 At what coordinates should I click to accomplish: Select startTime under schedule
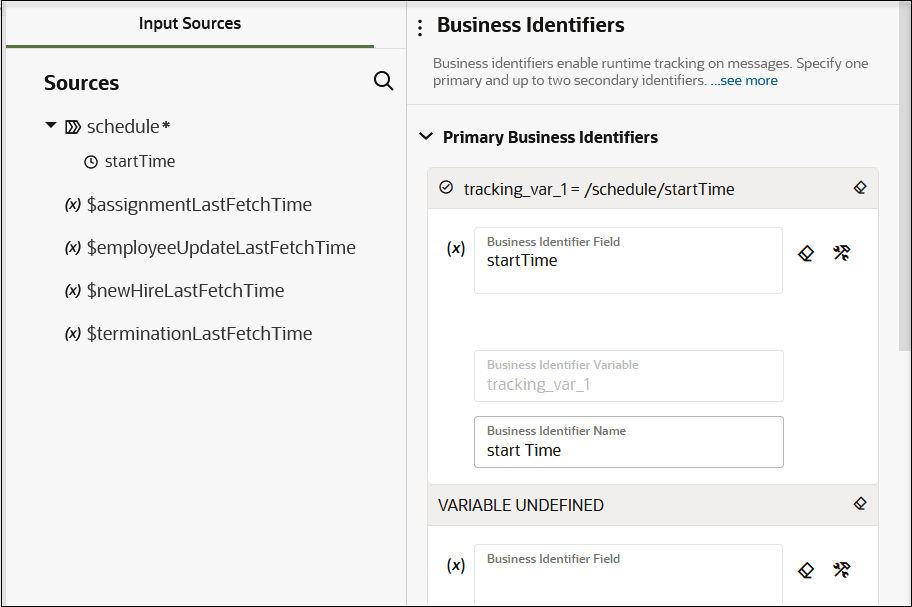click(139, 161)
